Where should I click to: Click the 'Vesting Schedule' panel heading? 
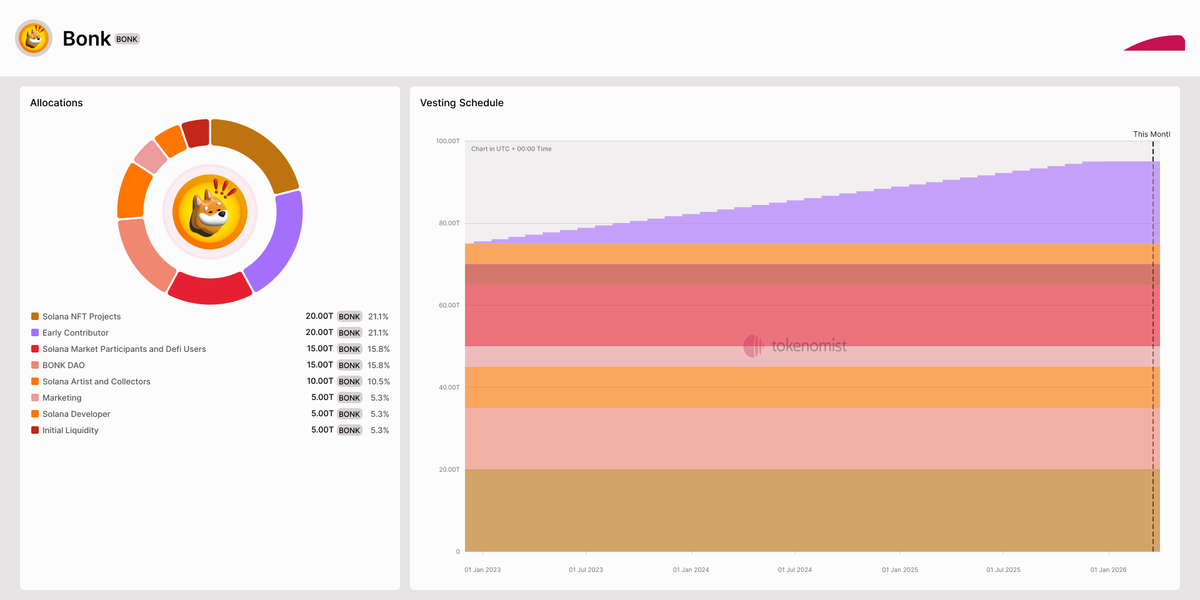pyautogui.click(x=462, y=103)
